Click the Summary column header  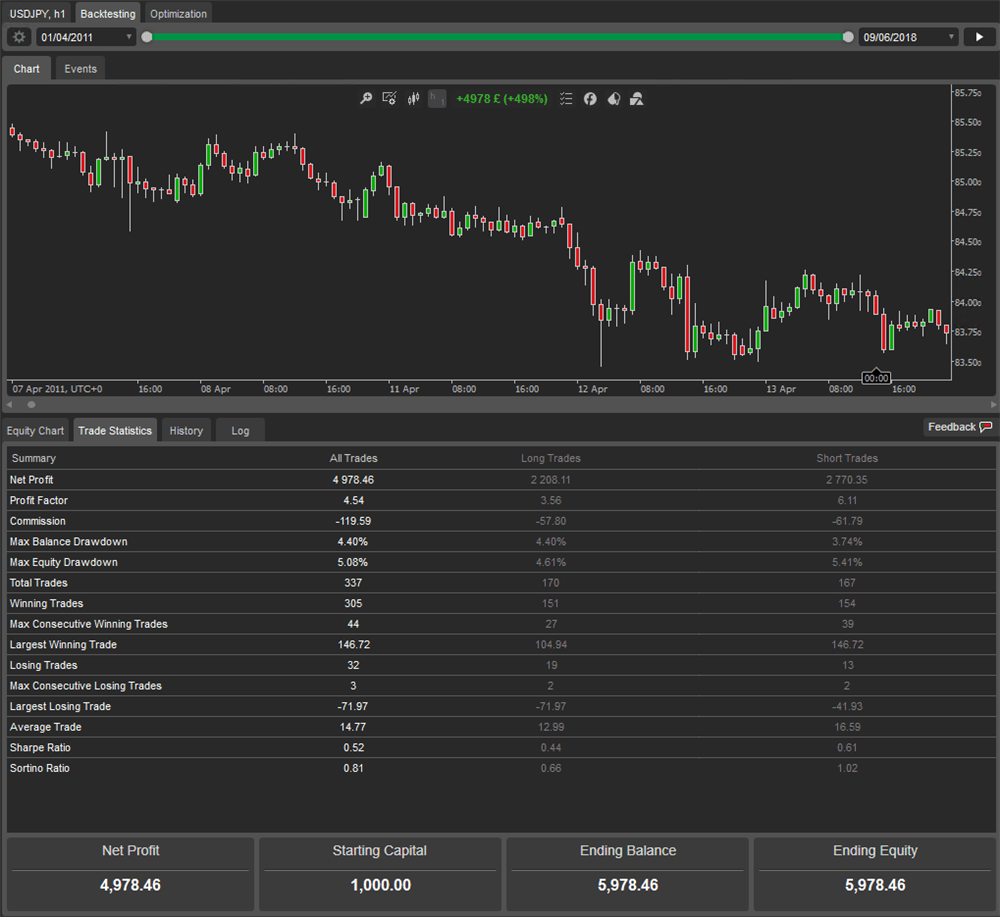click(x=33, y=458)
